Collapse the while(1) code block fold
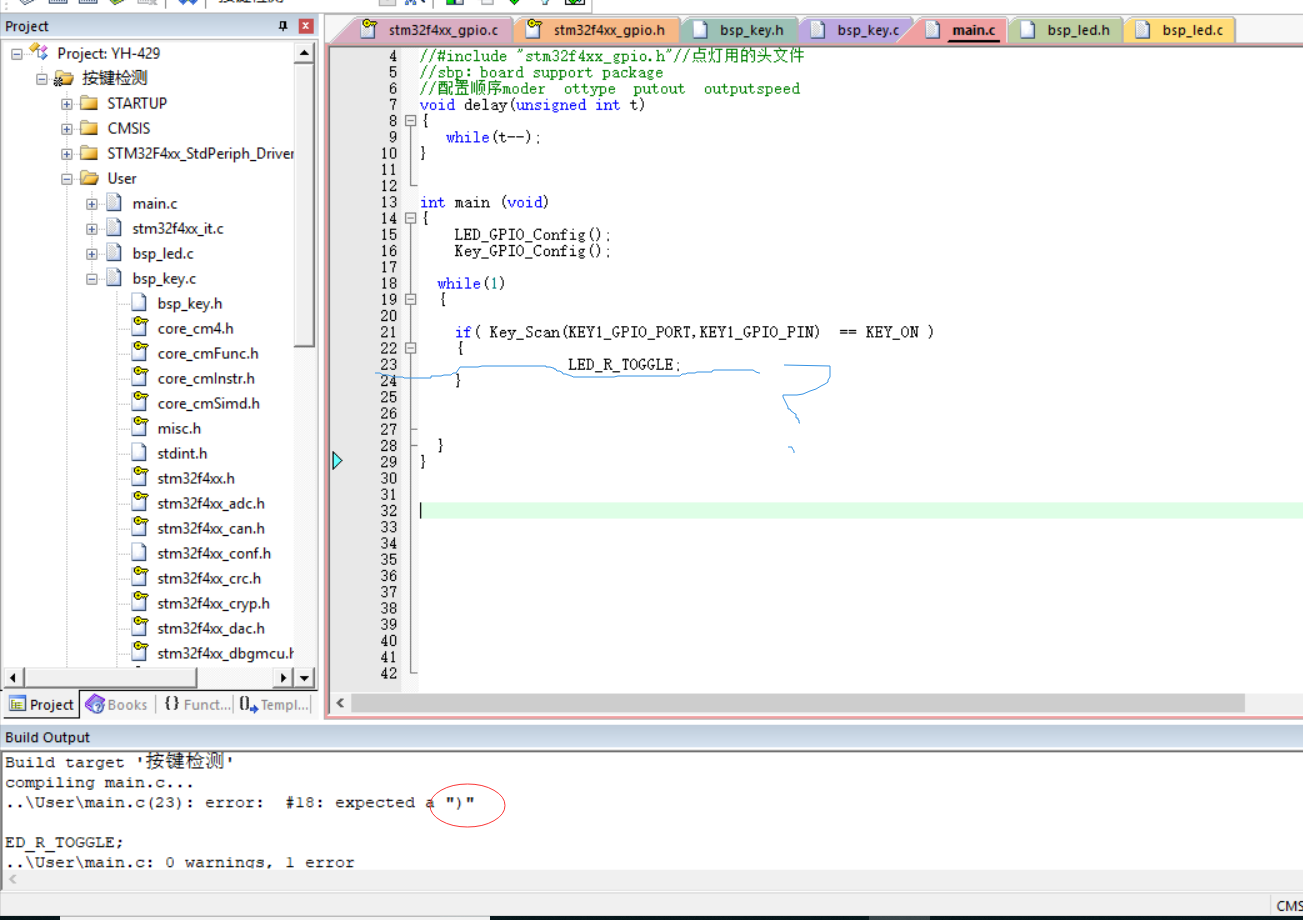The width and height of the screenshot is (1303, 920). (x=410, y=299)
